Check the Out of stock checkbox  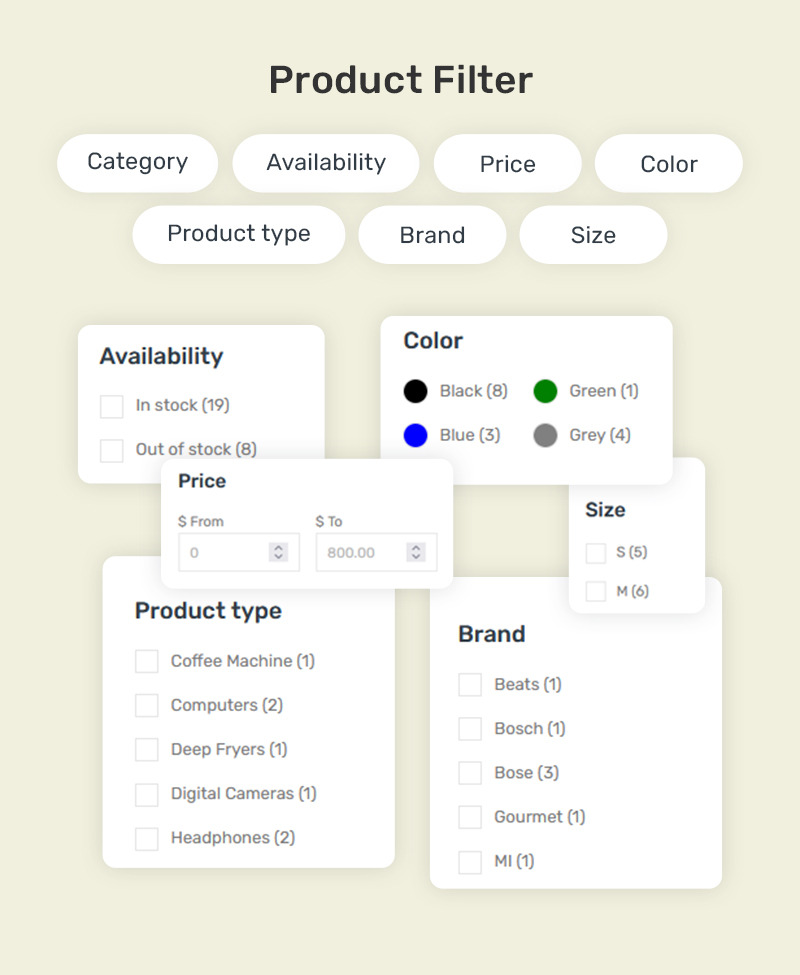click(112, 450)
